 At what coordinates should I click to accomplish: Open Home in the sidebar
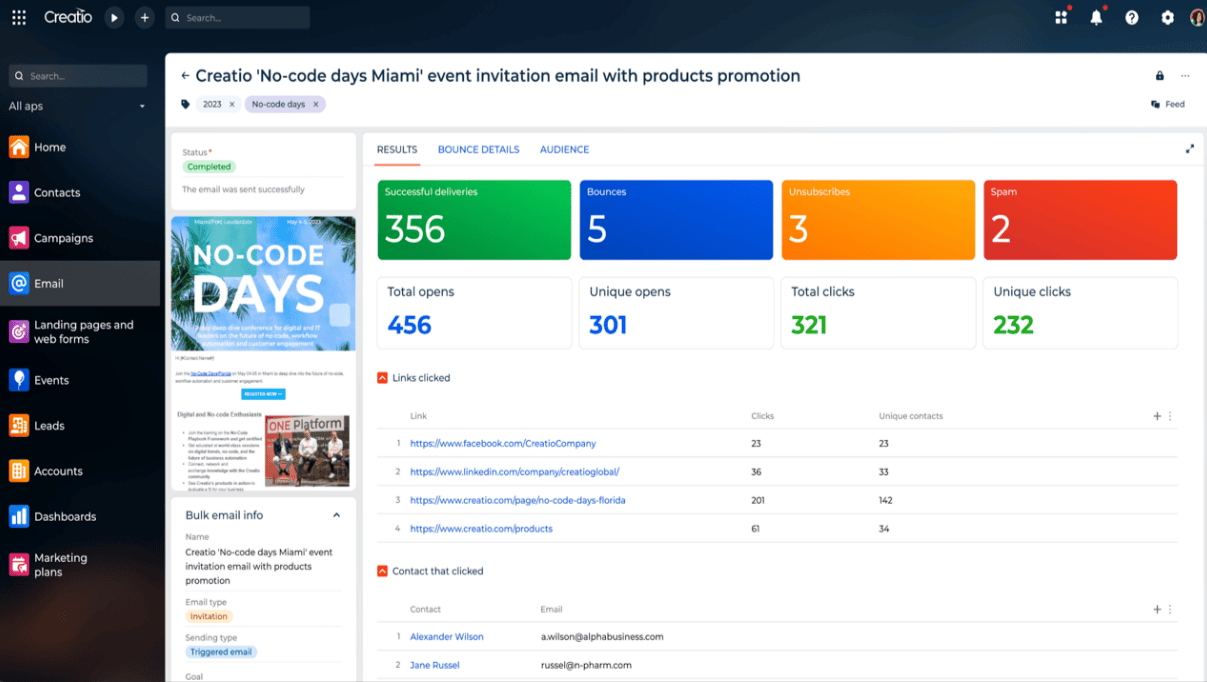80,147
